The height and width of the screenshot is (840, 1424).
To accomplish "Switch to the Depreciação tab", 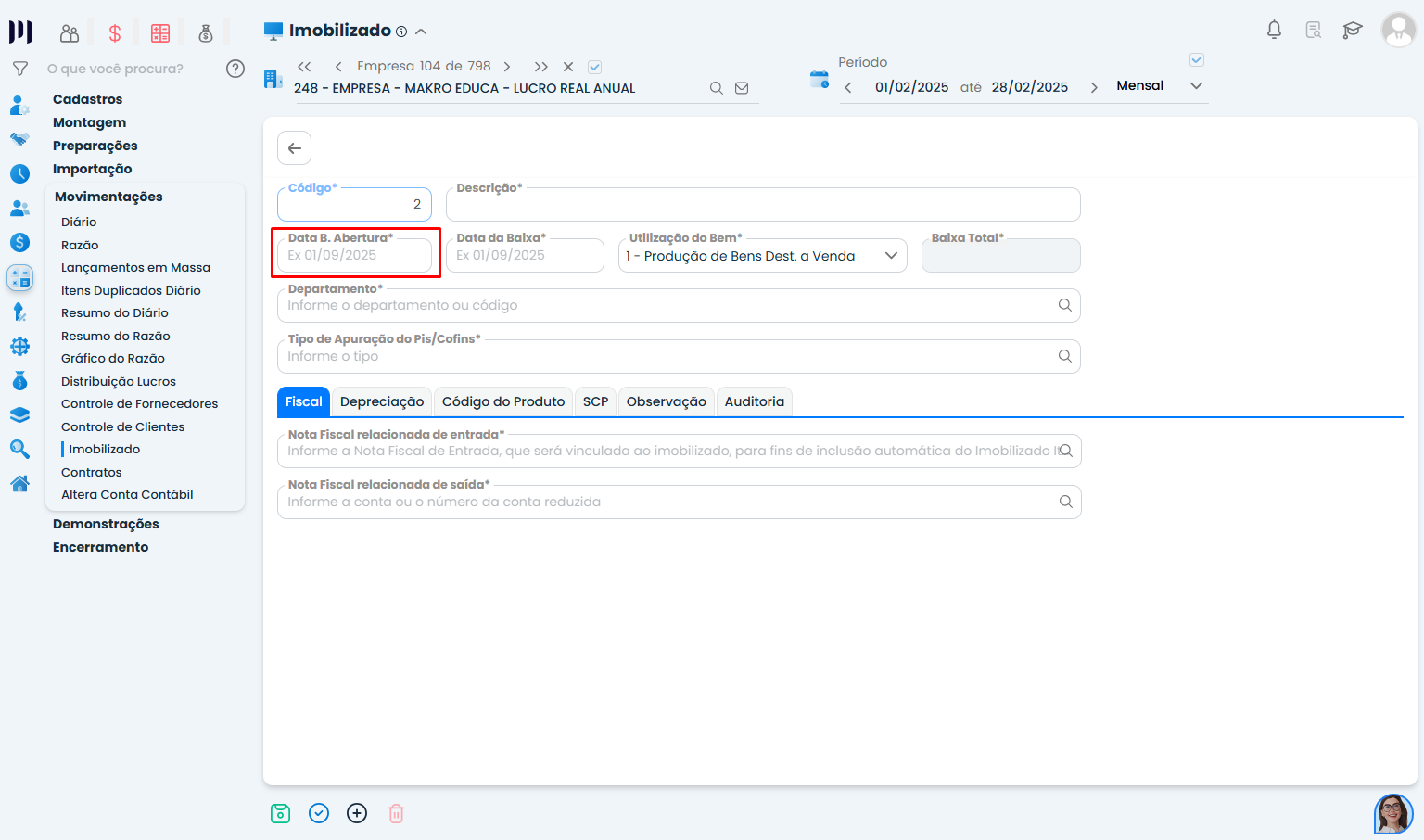I will coord(381,401).
